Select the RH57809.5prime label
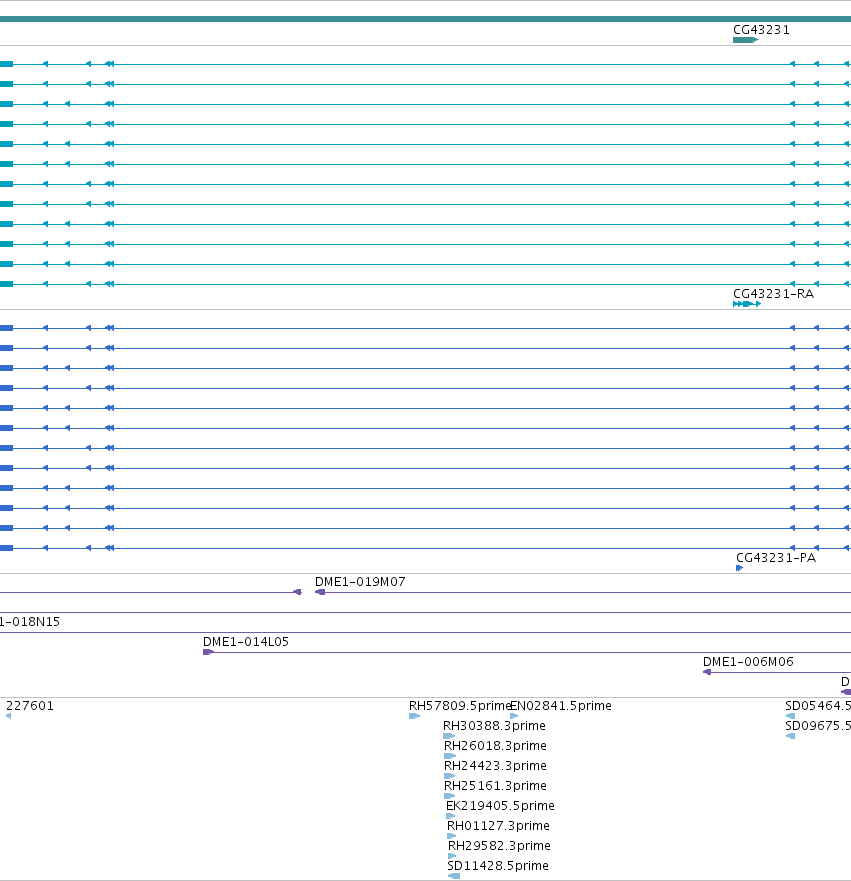This screenshot has height=881, width=851. [459, 706]
